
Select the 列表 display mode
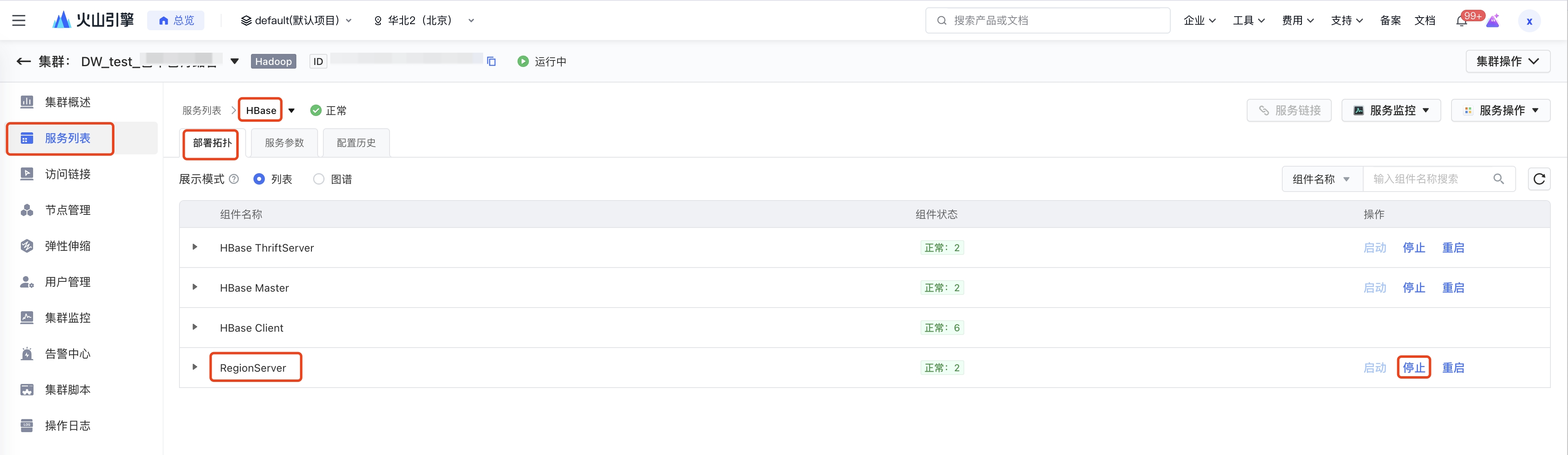(259, 179)
